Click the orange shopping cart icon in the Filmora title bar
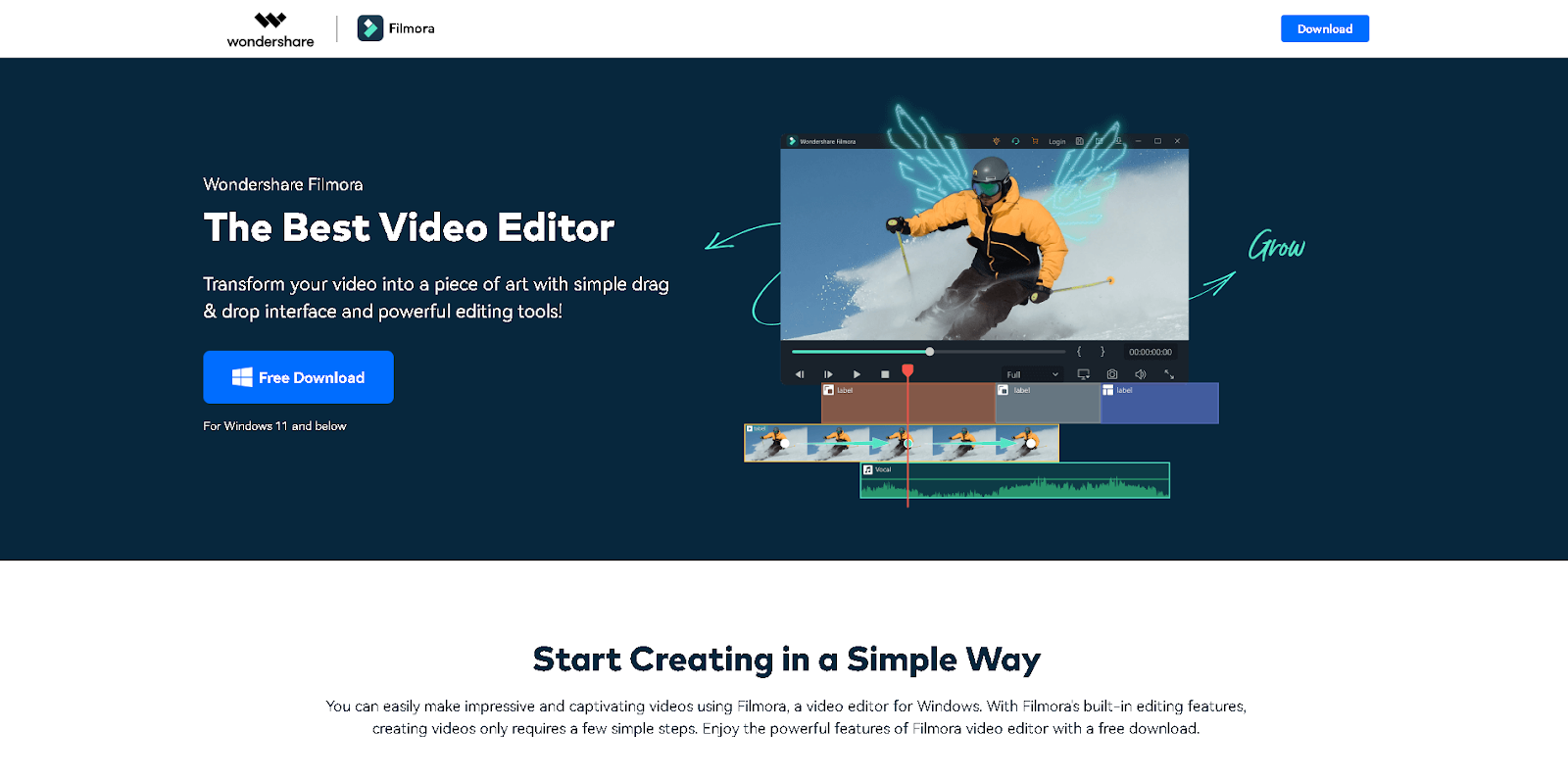1568x780 pixels. coord(1035,141)
